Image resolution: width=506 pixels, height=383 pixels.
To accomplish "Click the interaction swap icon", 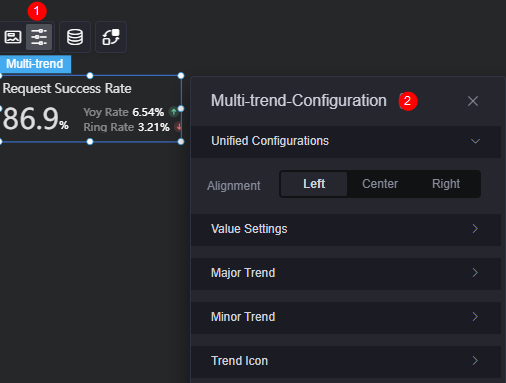I will point(111,37).
